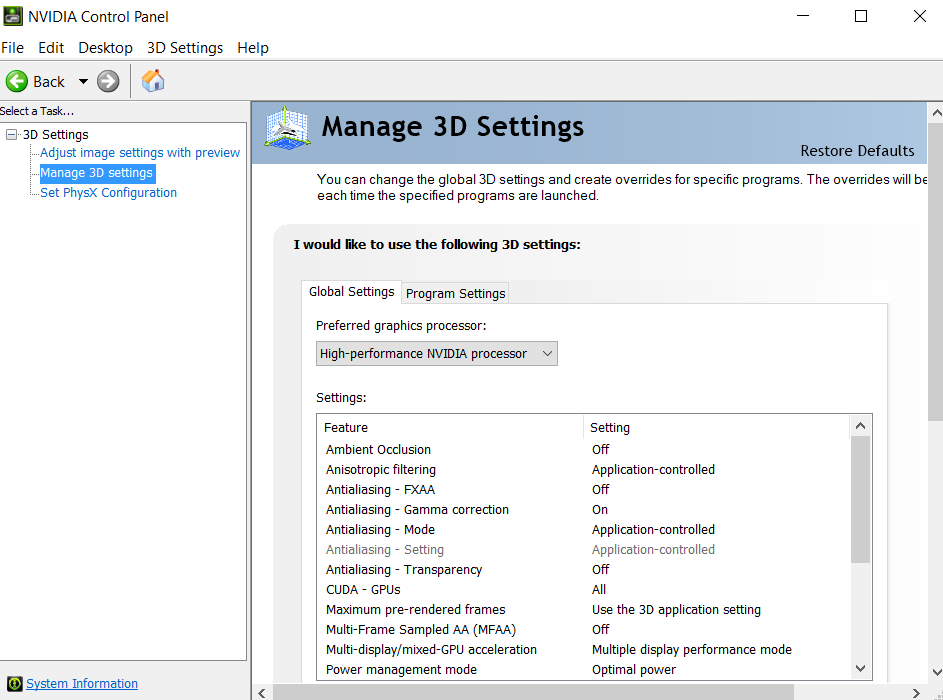The width and height of the screenshot is (943, 700).
Task: Open Preferred graphics processor dropdown
Action: click(437, 354)
